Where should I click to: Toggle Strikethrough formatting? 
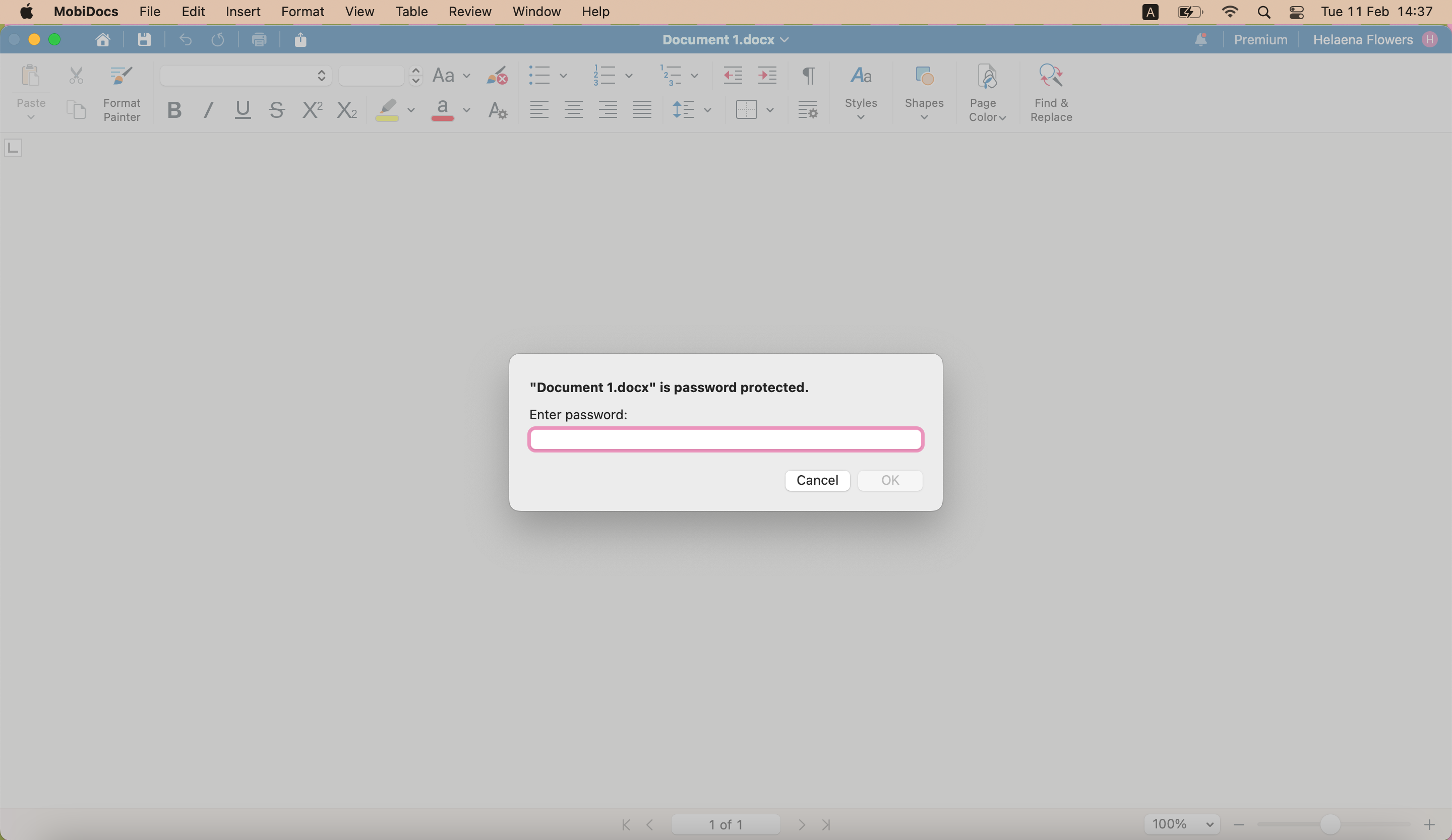[277, 109]
